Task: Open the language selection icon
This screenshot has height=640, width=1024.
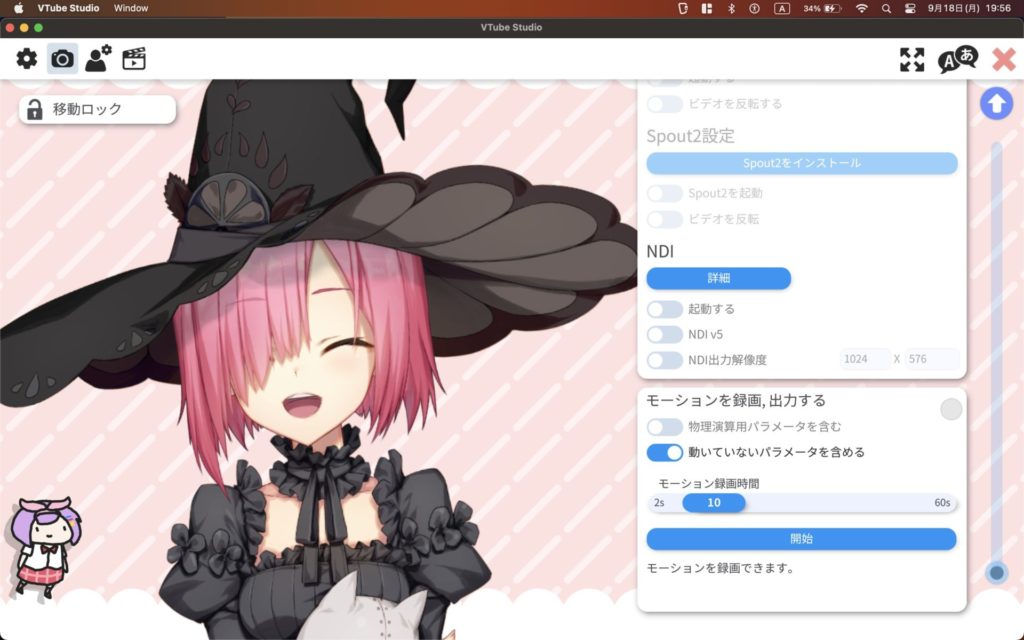Action: (x=957, y=59)
